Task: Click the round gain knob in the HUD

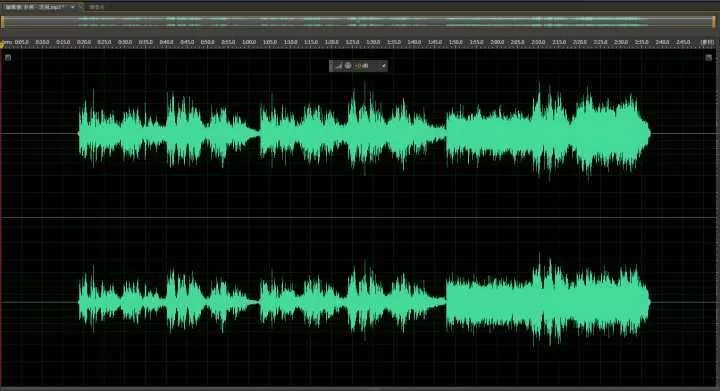Action: point(348,66)
